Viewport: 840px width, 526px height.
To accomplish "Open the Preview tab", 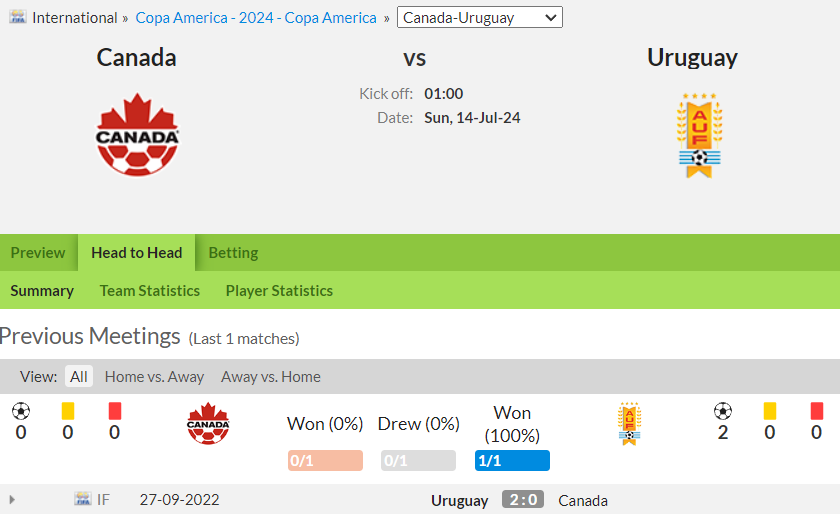I will point(38,253).
